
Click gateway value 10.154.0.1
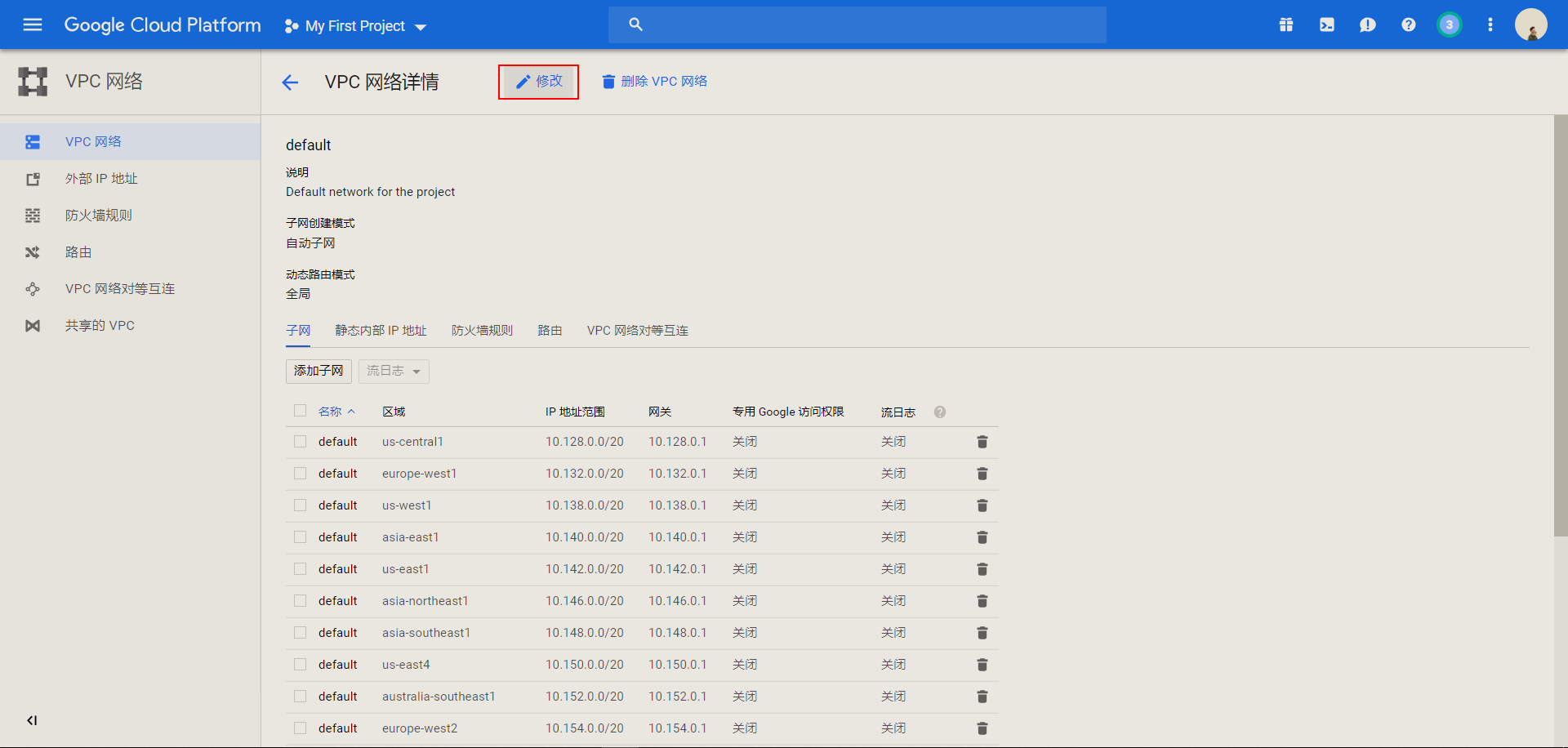(x=678, y=728)
